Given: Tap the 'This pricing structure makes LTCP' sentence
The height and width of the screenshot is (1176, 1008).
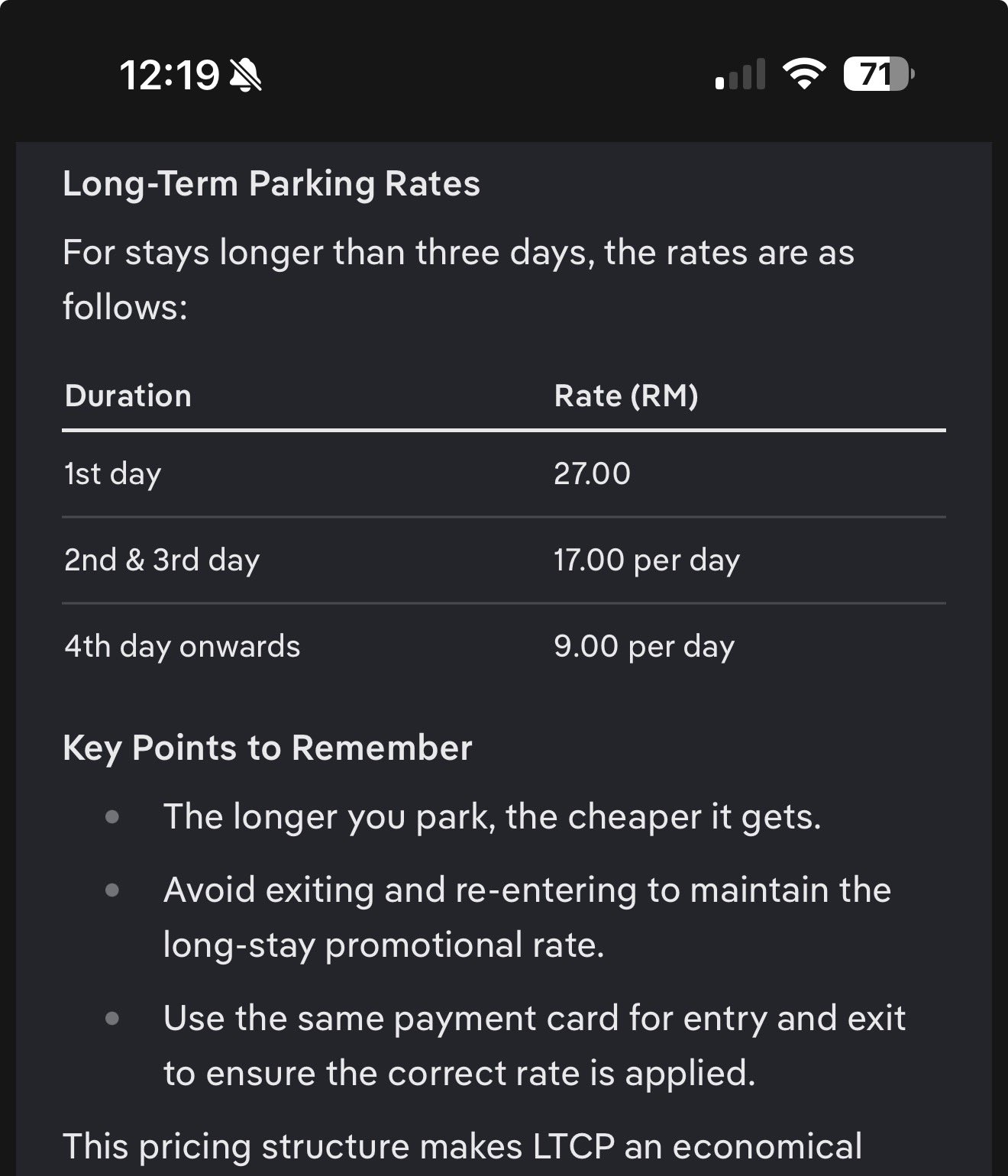Looking at the screenshot, I should [462, 1146].
